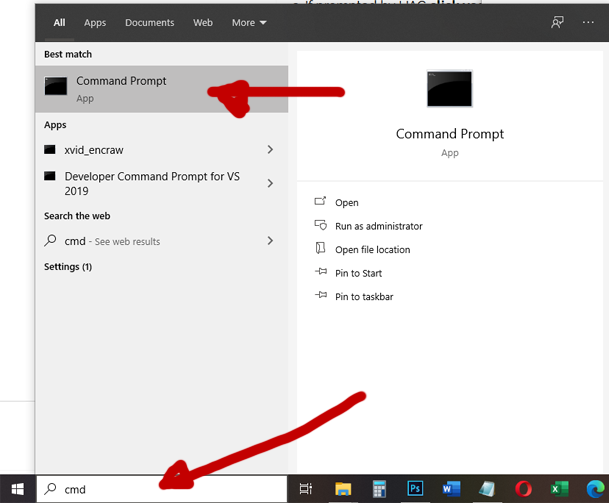The height and width of the screenshot is (503, 609).
Task: Click large Command Prompt preview thumbnail
Action: coord(449,89)
